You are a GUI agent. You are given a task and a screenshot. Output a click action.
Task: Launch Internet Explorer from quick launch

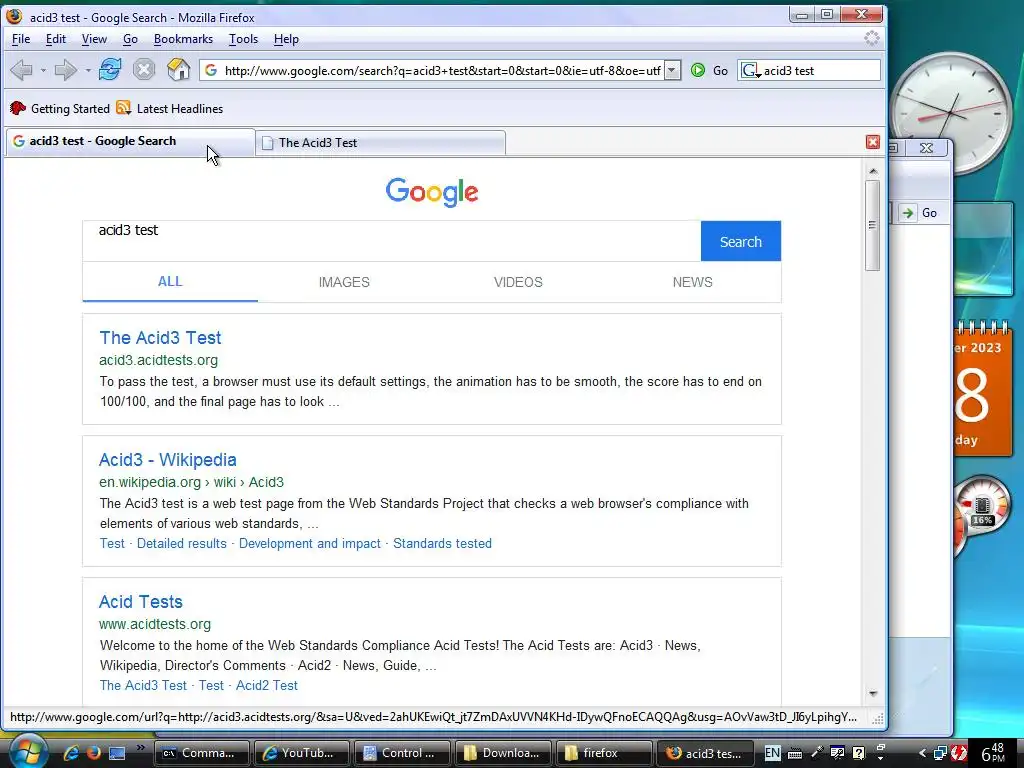[71, 753]
